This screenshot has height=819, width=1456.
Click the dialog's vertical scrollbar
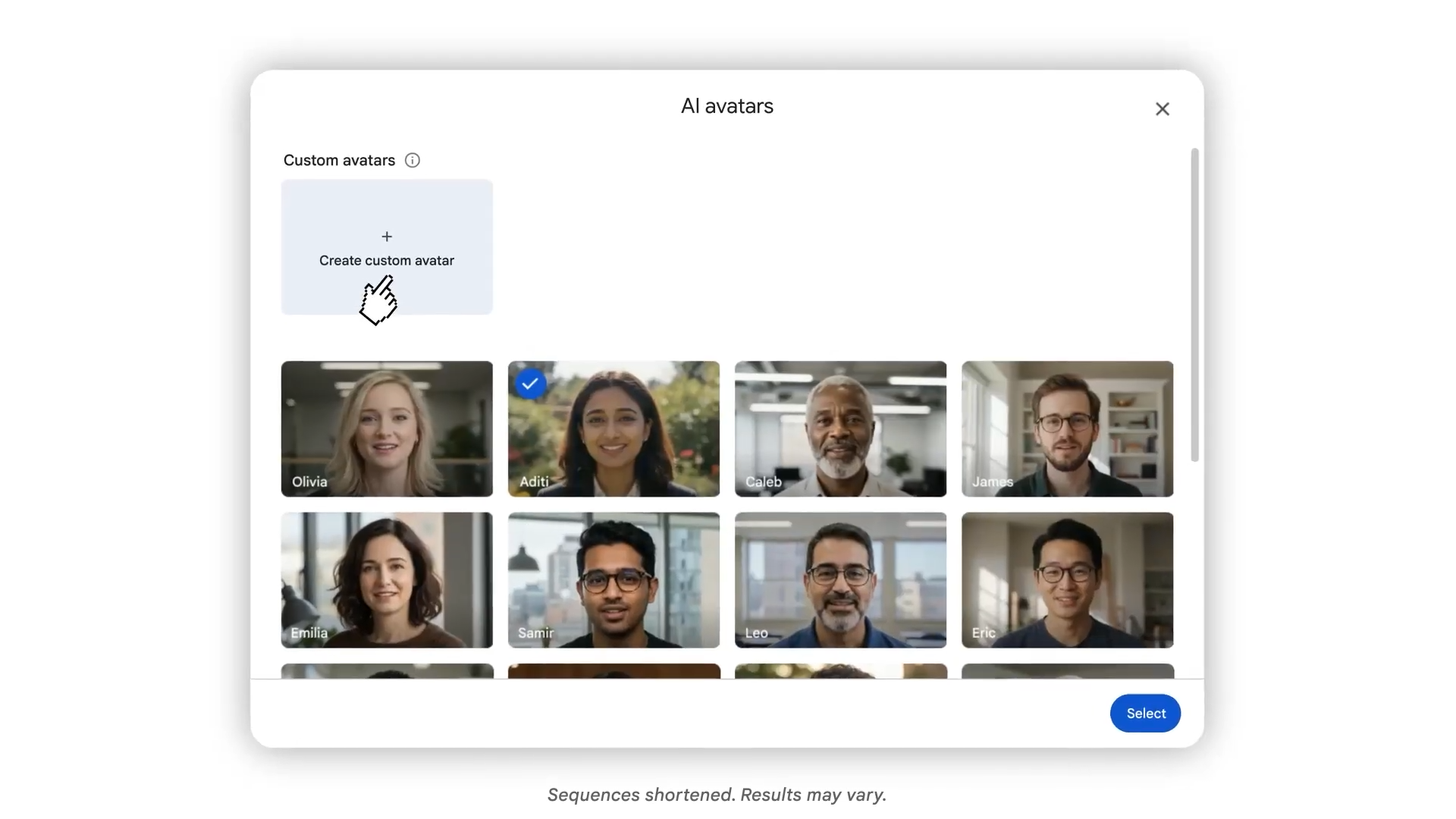pyautogui.click(x=1194, y=303)
